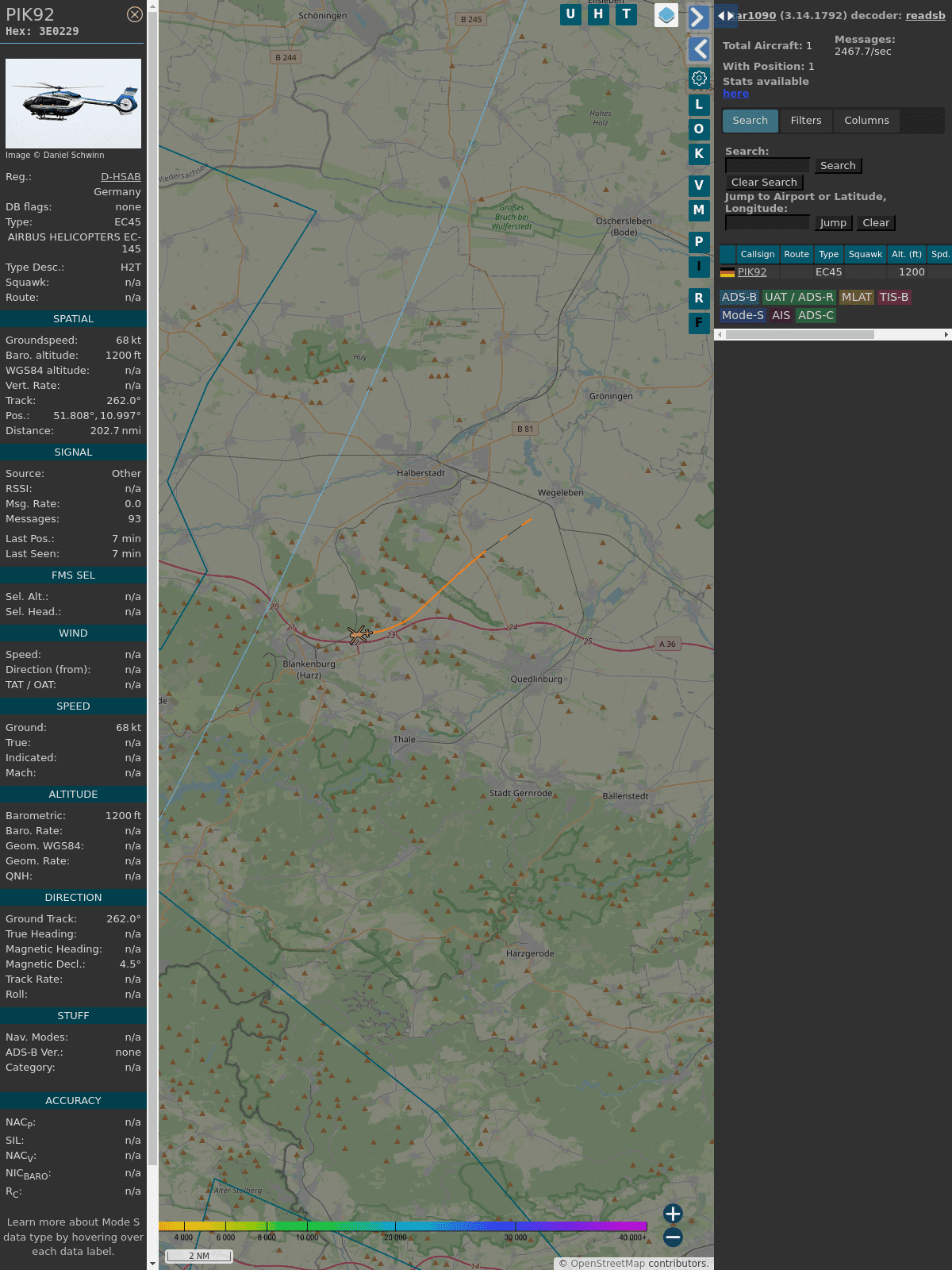Open the stats available 'here' link

click(735, 94)
